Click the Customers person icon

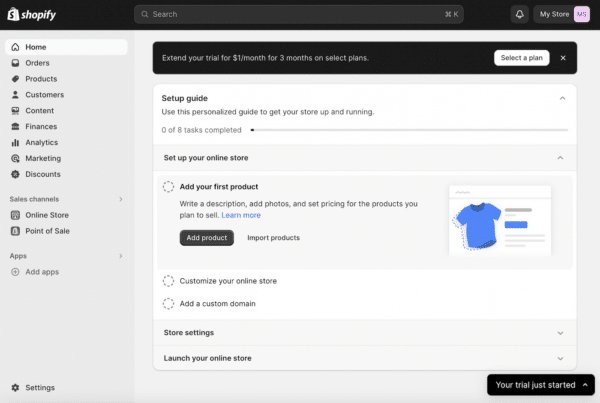[x=15, y=95]
